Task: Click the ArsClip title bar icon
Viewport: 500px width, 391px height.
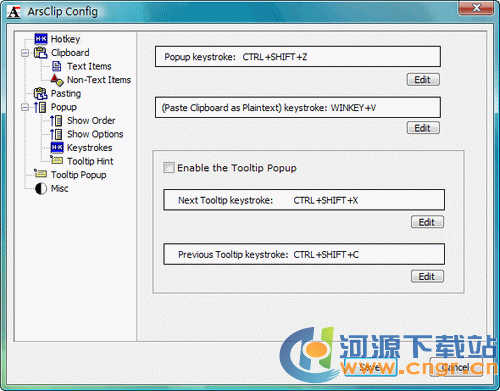Action: point(14,12)
